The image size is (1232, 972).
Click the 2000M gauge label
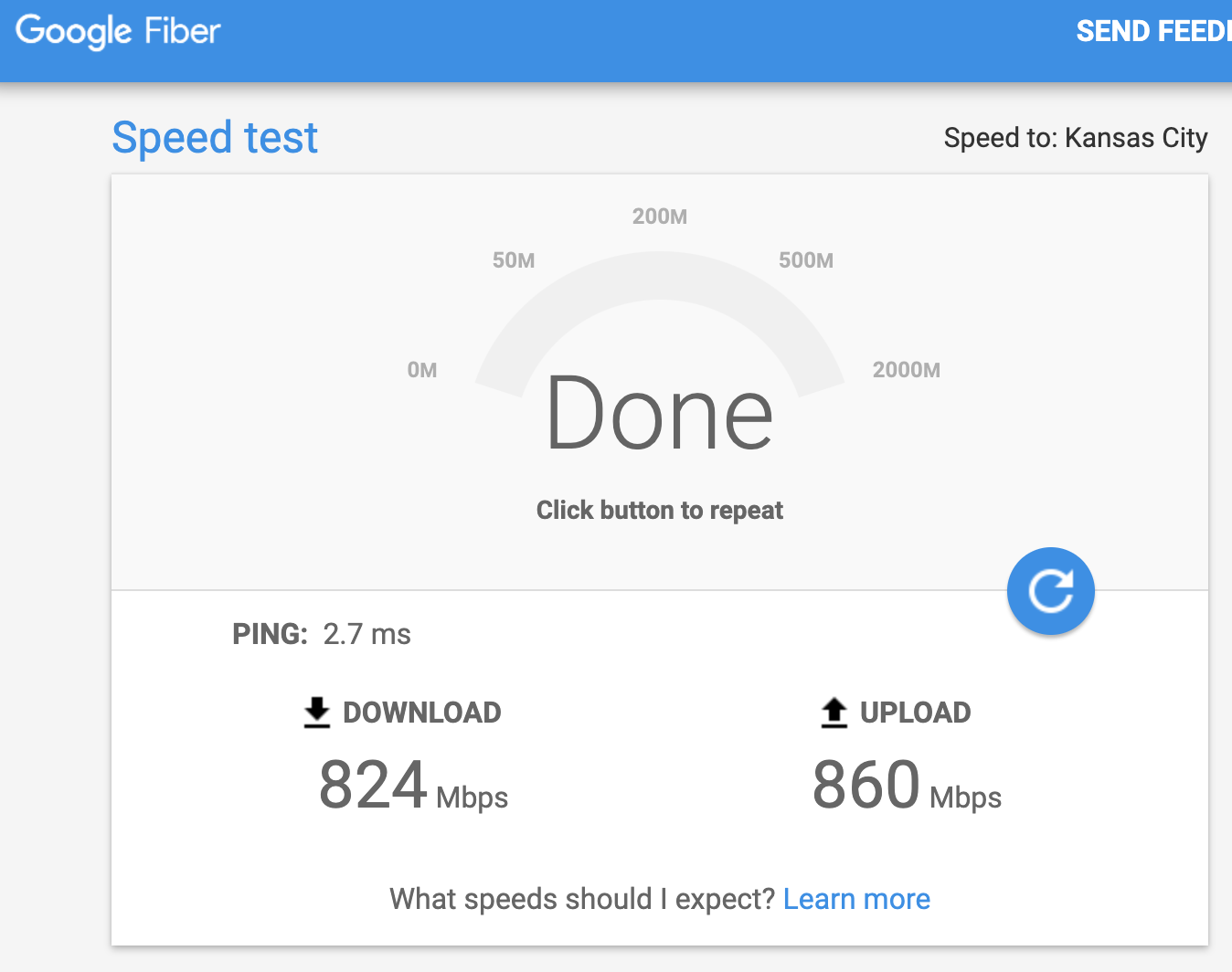(x=907, y=370)
